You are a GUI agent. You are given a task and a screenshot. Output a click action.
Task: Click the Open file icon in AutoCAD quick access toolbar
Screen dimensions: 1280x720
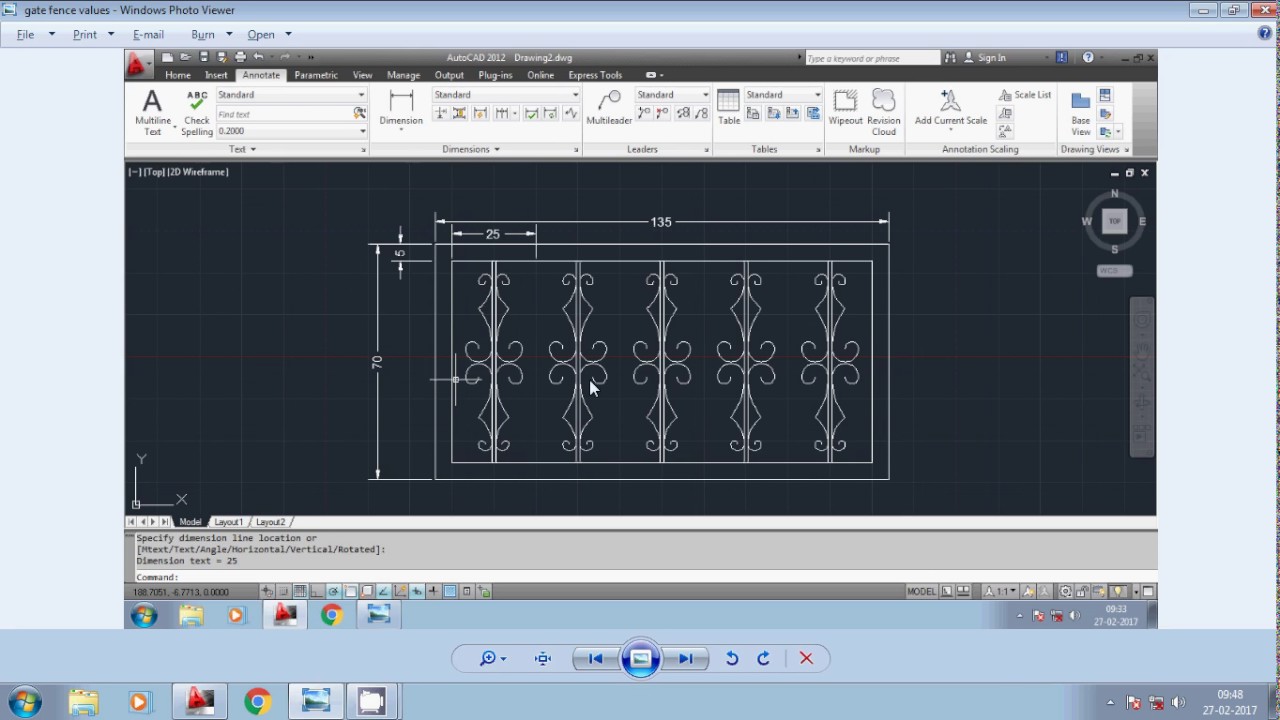pyautogui.click(x=185, y=57)
